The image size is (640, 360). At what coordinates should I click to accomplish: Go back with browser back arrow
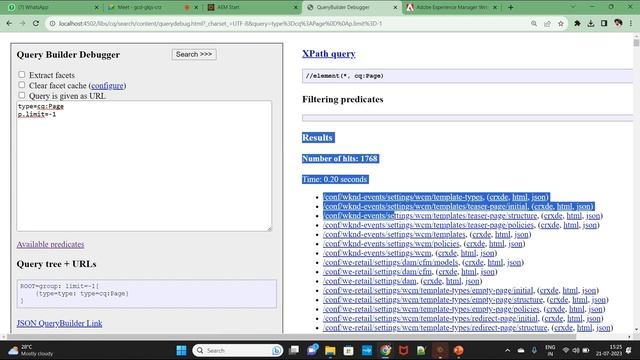point(9,24)
